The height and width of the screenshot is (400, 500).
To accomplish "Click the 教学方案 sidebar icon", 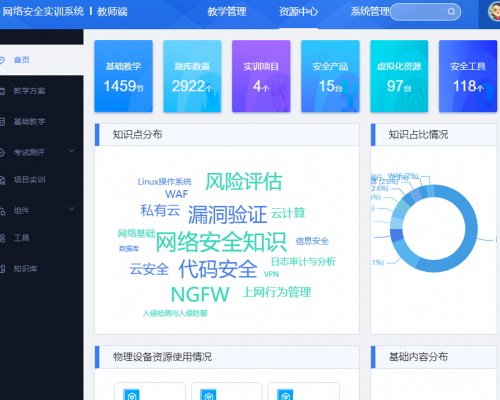I will click(2, 91).
